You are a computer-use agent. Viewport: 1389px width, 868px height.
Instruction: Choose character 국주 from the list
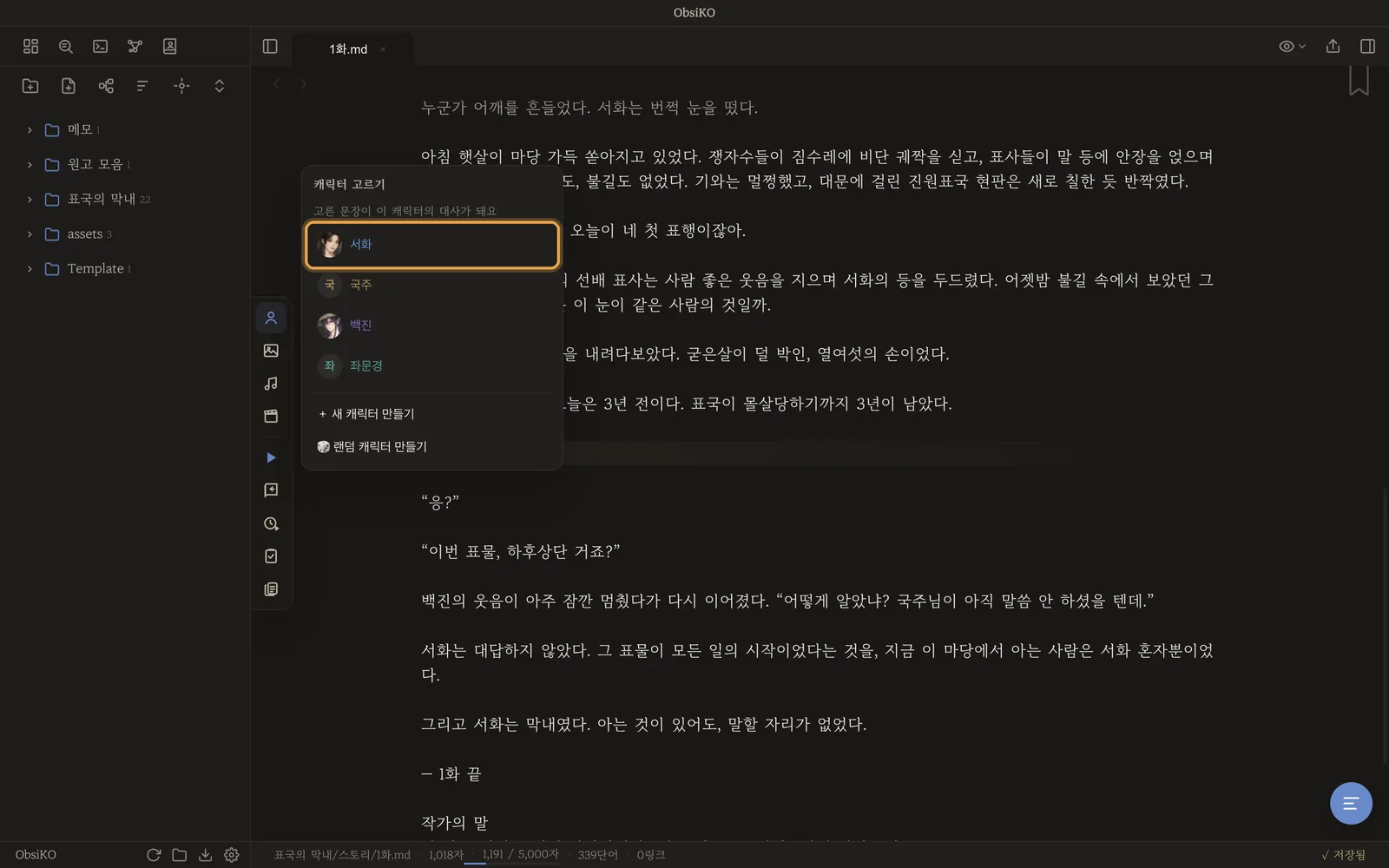click(x=432, y=285)
